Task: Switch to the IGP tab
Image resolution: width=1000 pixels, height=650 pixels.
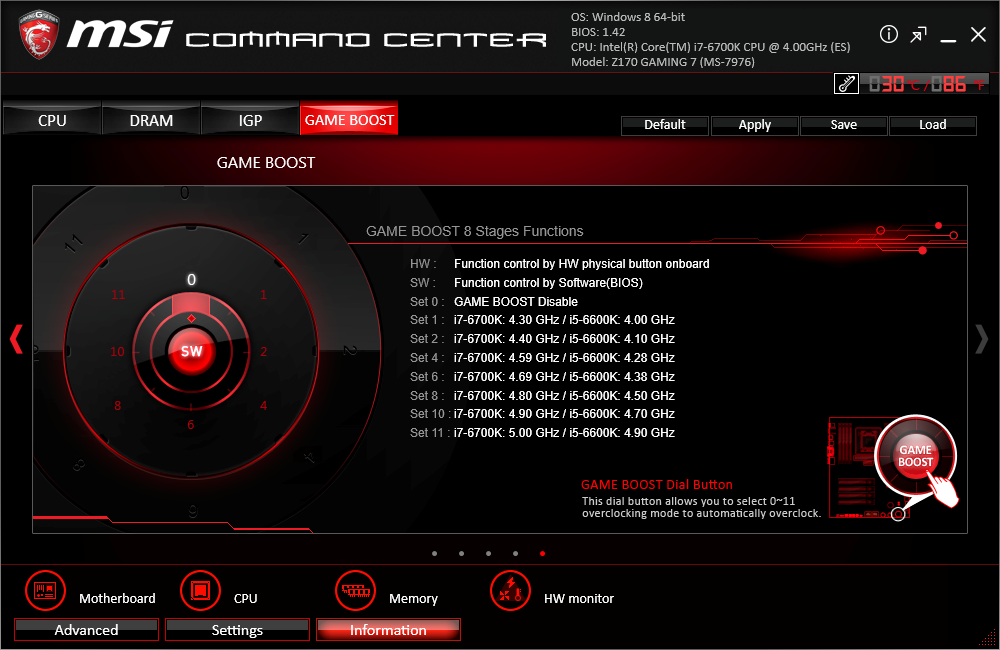Action: point(250,120)
